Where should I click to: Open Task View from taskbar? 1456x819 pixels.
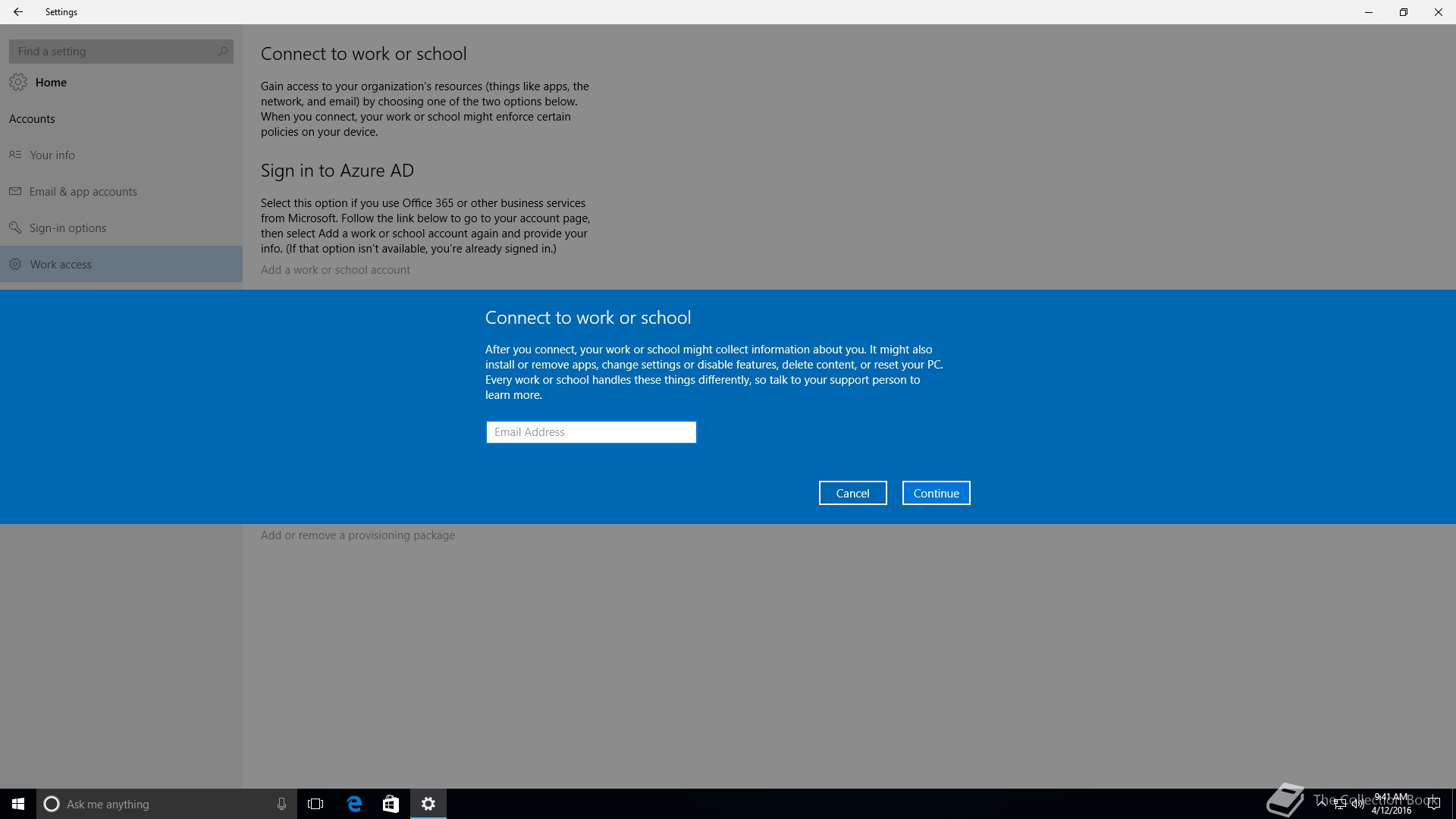tap(315, 804)
